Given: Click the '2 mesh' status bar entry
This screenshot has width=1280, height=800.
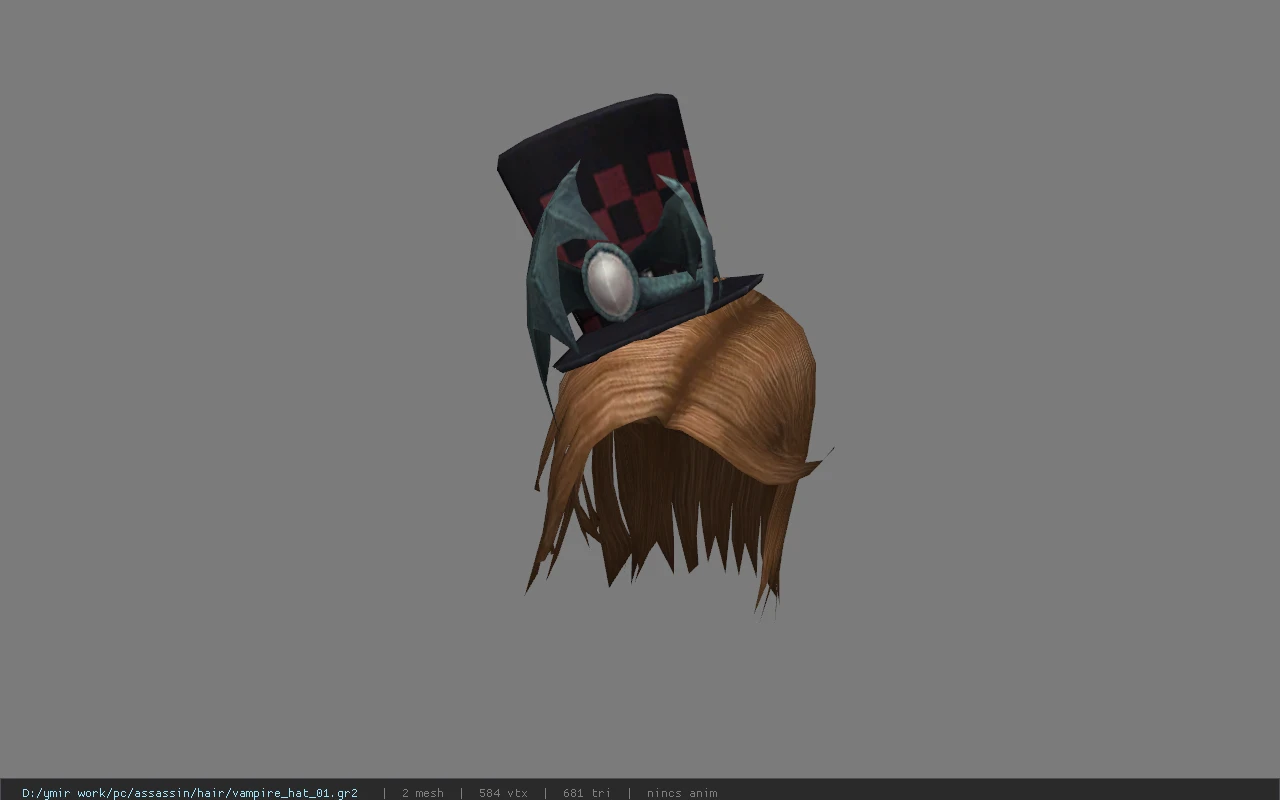Looking at the screenshot, I should [x=422, y=793].
